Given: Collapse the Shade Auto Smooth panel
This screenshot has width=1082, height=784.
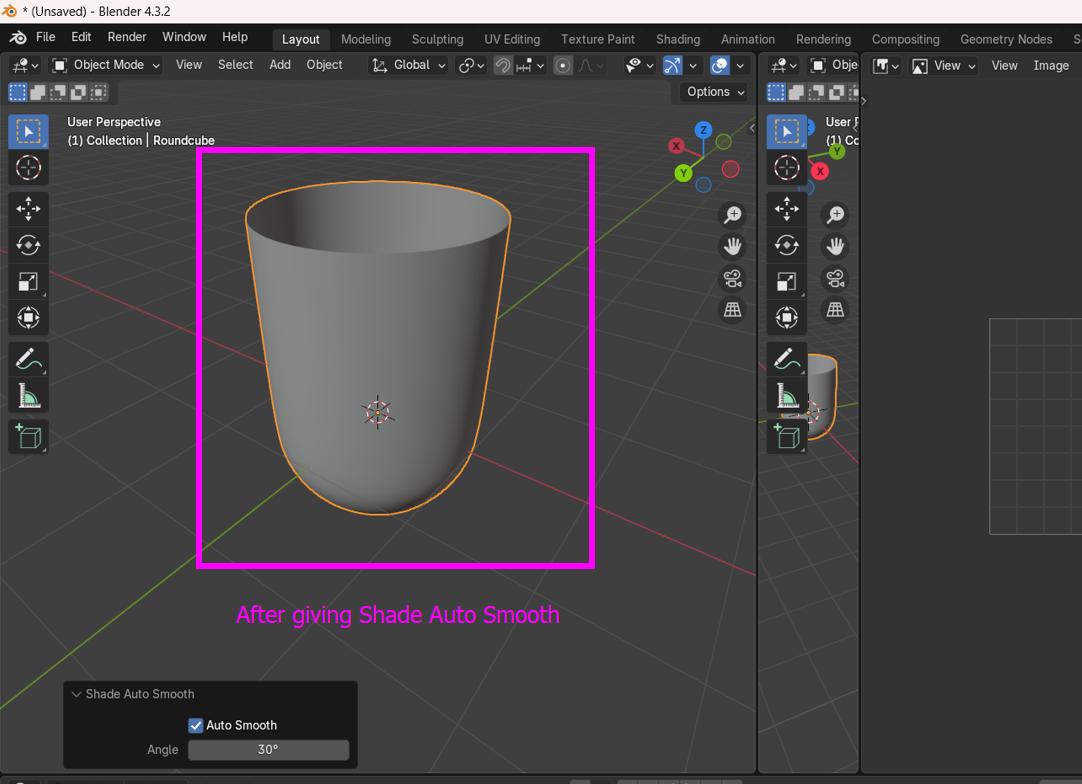Looking at the screenshot, I should point(77,694).
